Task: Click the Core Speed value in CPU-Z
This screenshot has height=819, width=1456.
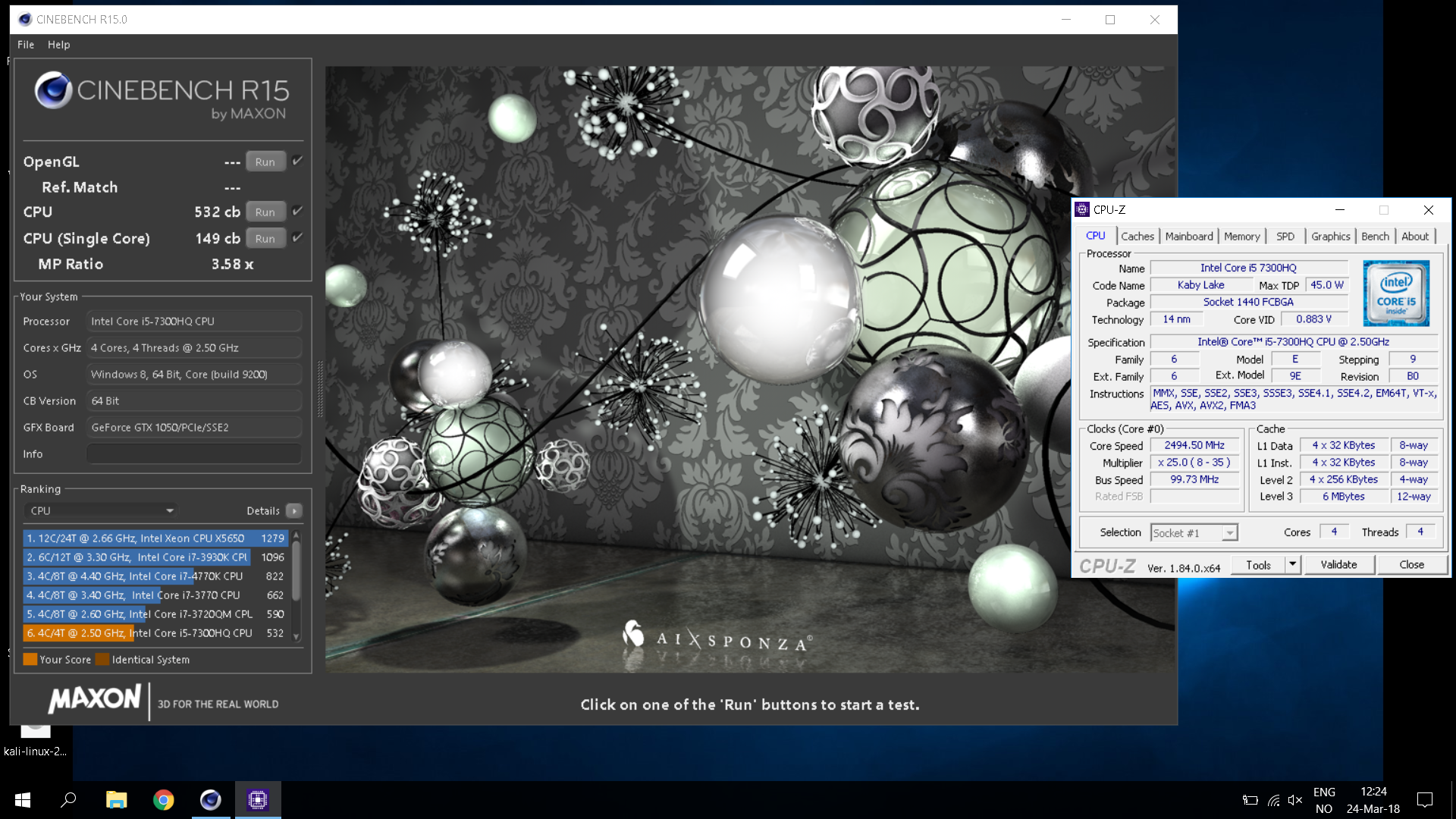Action: (1194, 446)
